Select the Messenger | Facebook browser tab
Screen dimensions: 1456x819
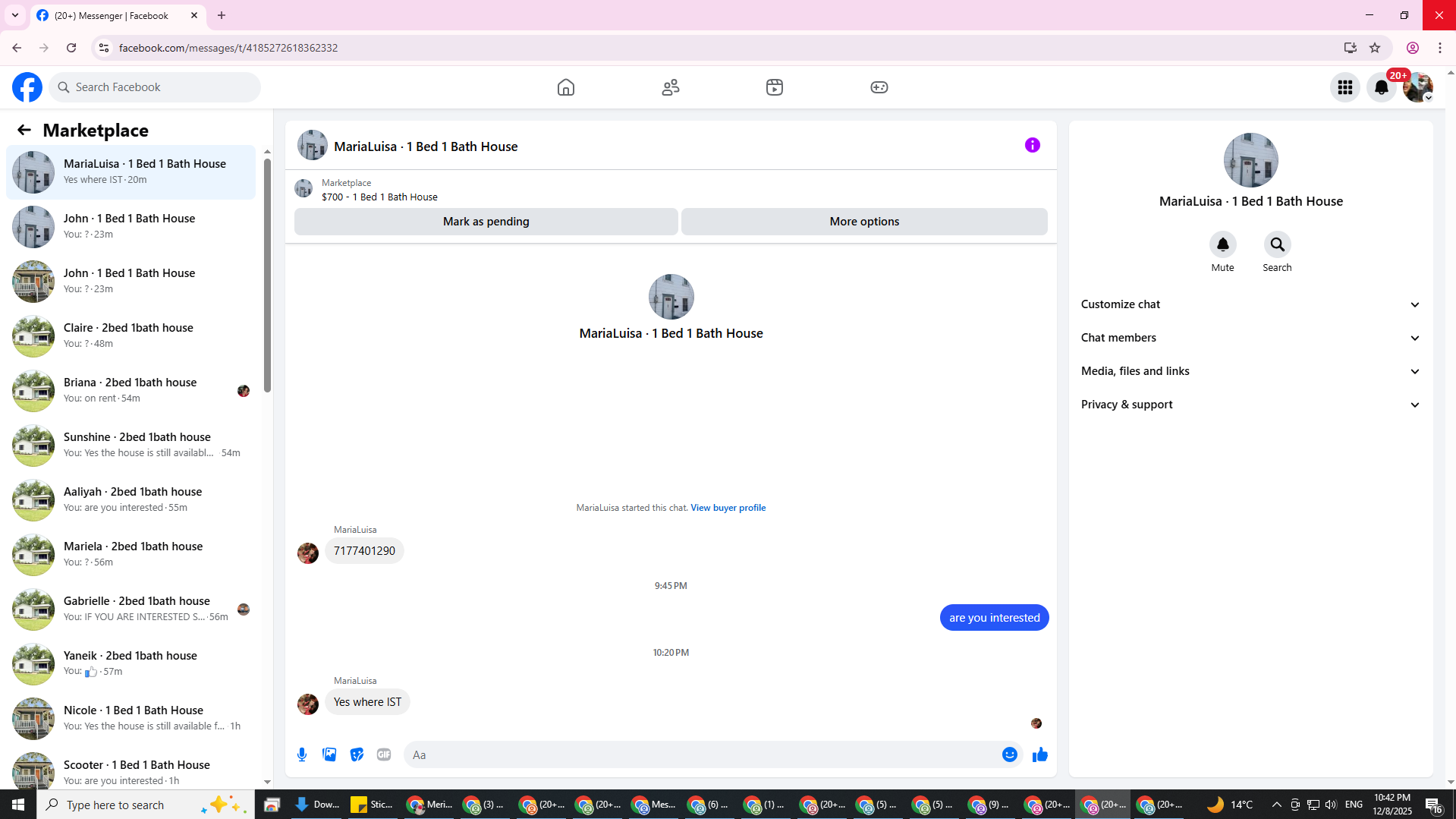pos(118,15)
